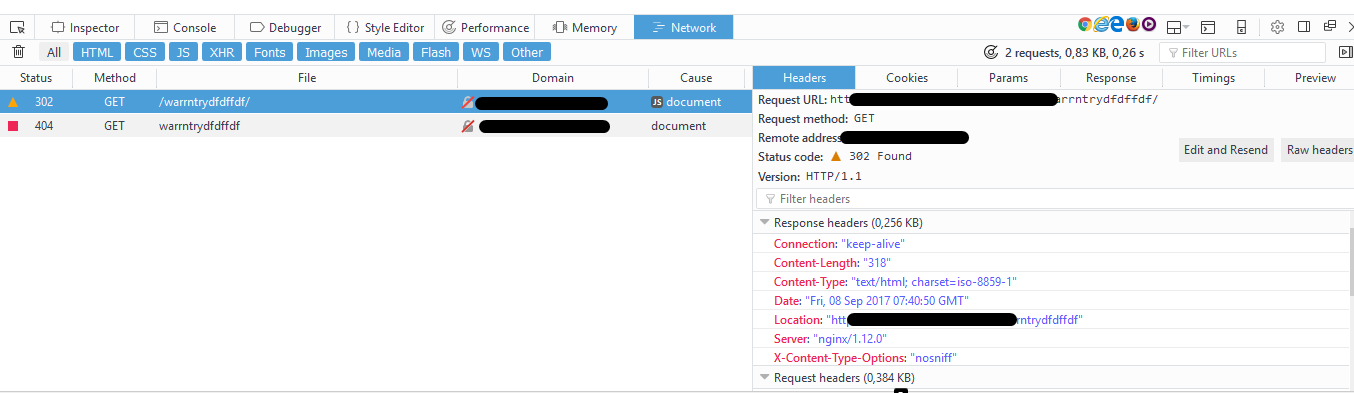Toggle responsive design mode icon
The image size is (1354, 393).
[x=1241, y=27]
